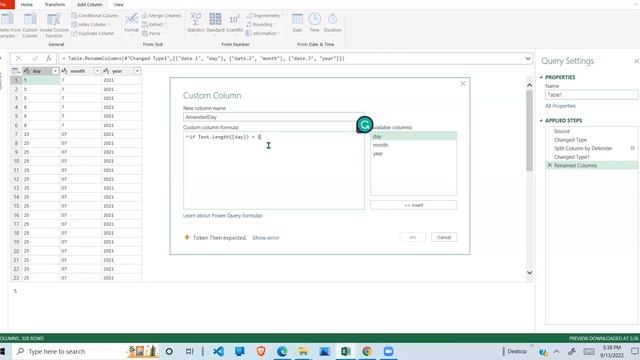Switch to the View tab
Viewport: 640px width, 360px height.
point(118,4)
